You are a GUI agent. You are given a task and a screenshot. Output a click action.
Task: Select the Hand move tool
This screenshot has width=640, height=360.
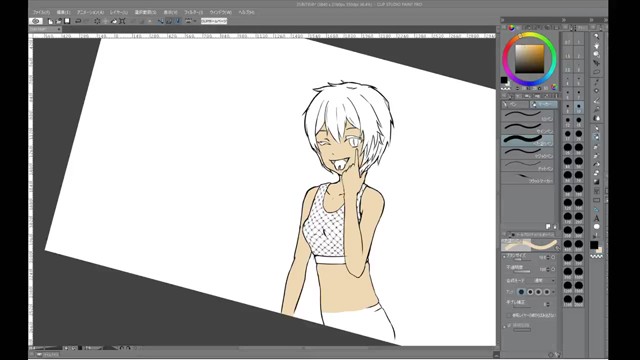click(x=596, y=46)
